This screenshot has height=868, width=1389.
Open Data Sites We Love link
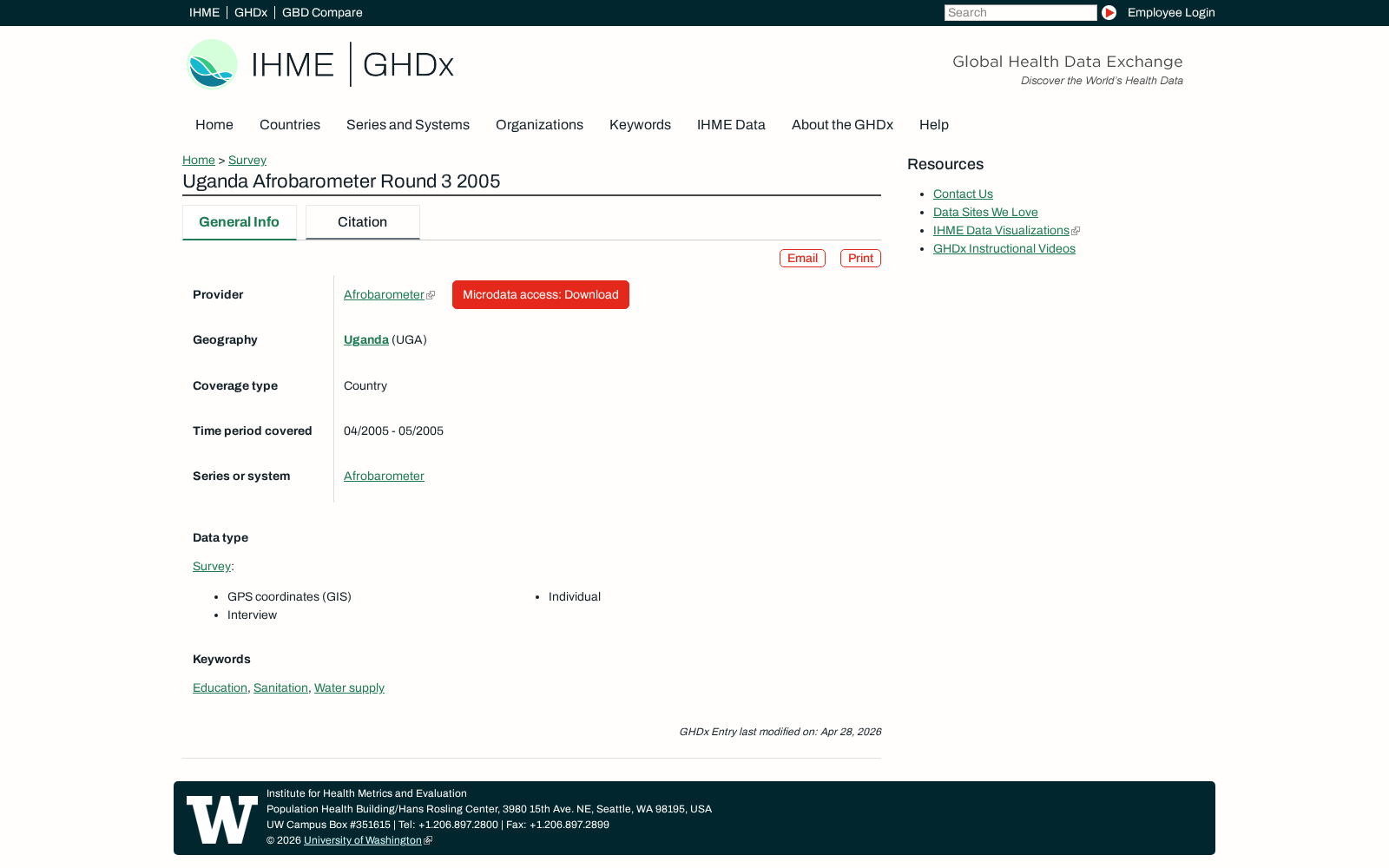[985, 212]
